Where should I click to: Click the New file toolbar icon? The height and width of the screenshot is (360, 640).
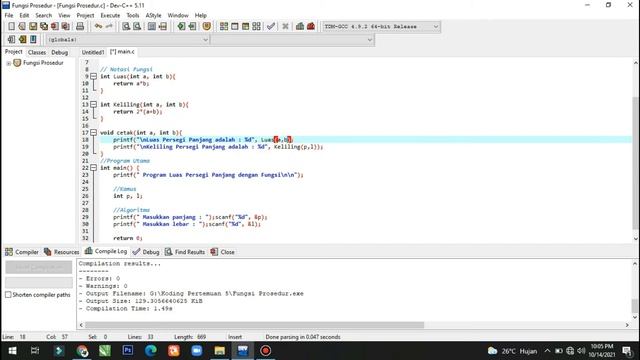coord(11,26)
